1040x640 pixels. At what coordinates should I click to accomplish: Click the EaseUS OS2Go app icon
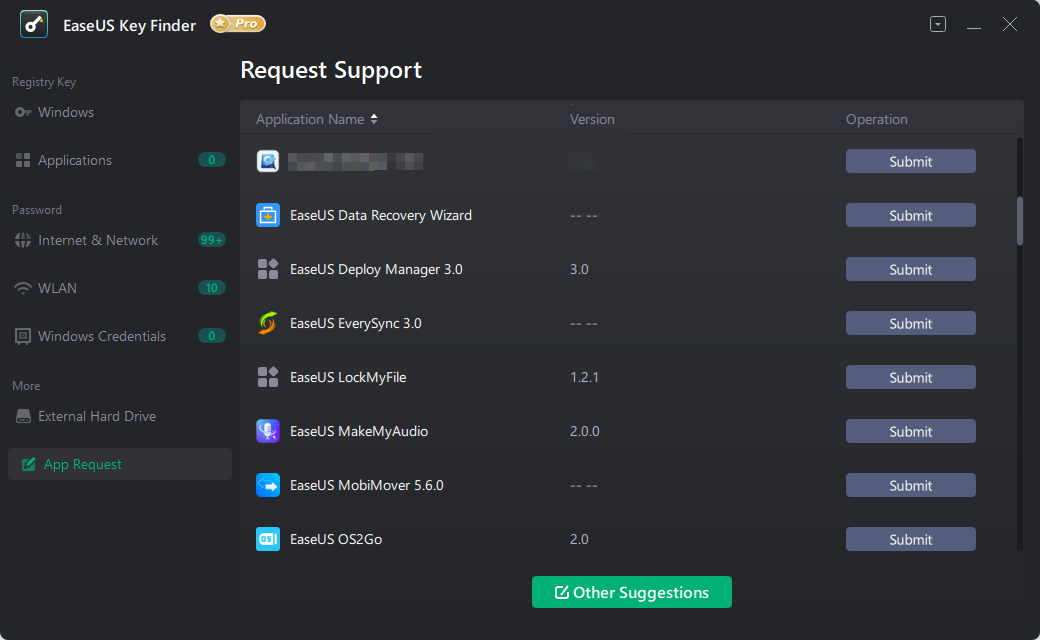(268, 539)
